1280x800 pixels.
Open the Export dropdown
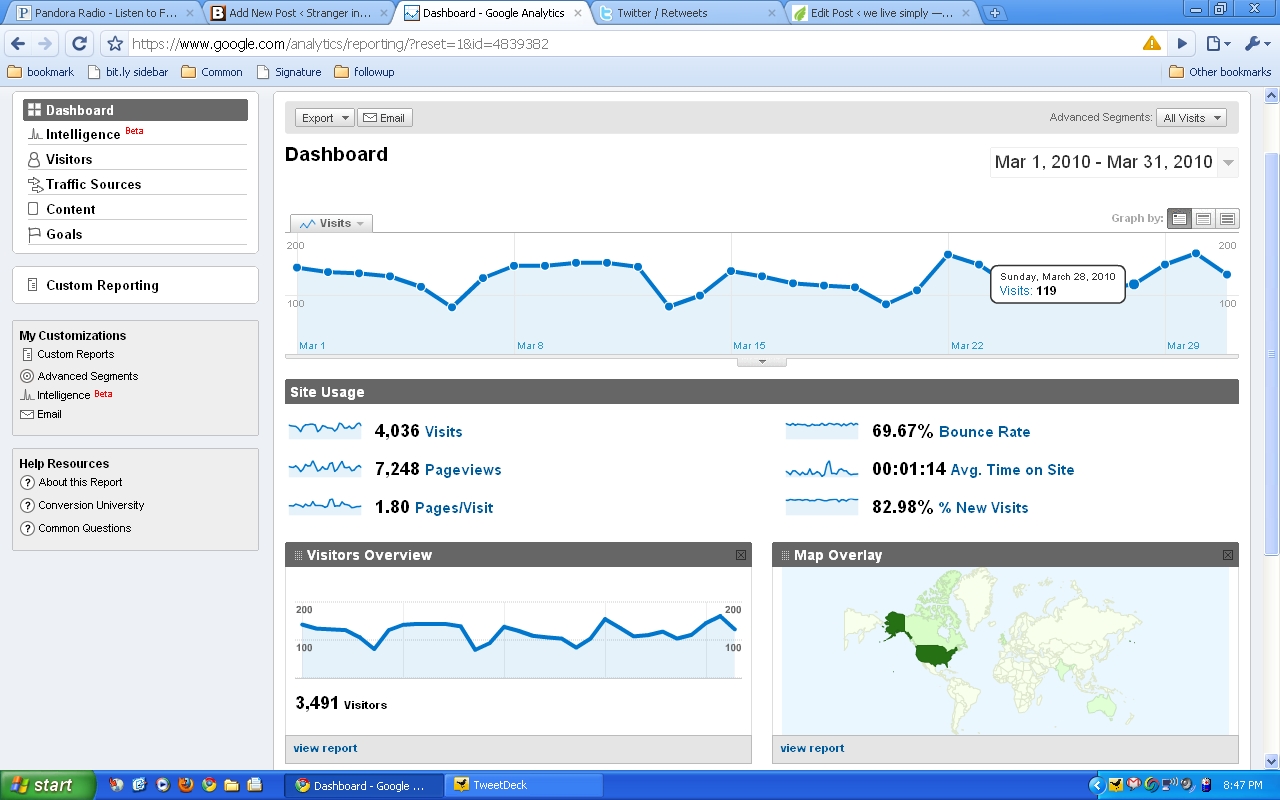(x=324, y=118)
